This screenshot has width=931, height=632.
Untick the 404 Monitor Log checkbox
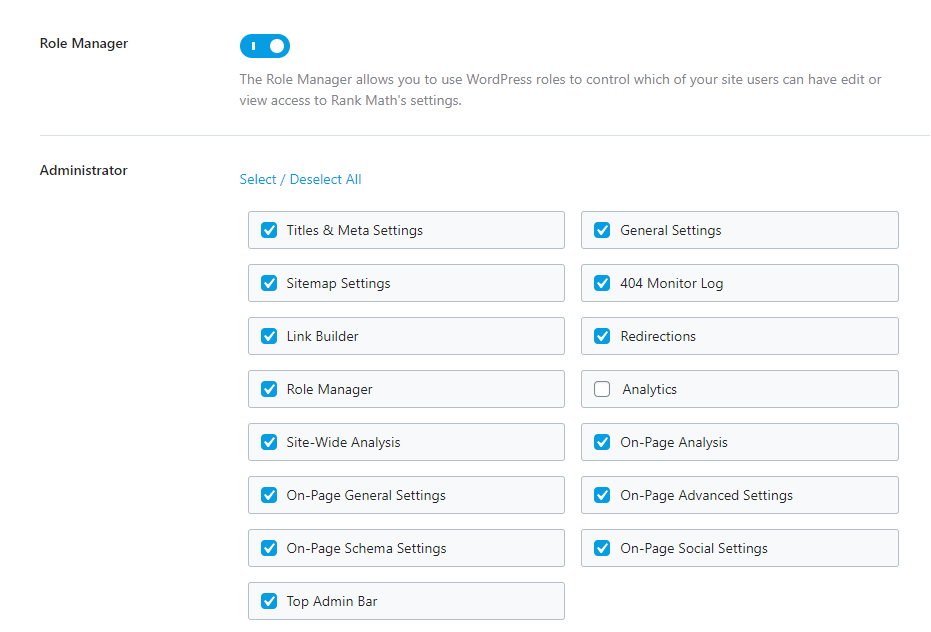[x=602, y=283]
